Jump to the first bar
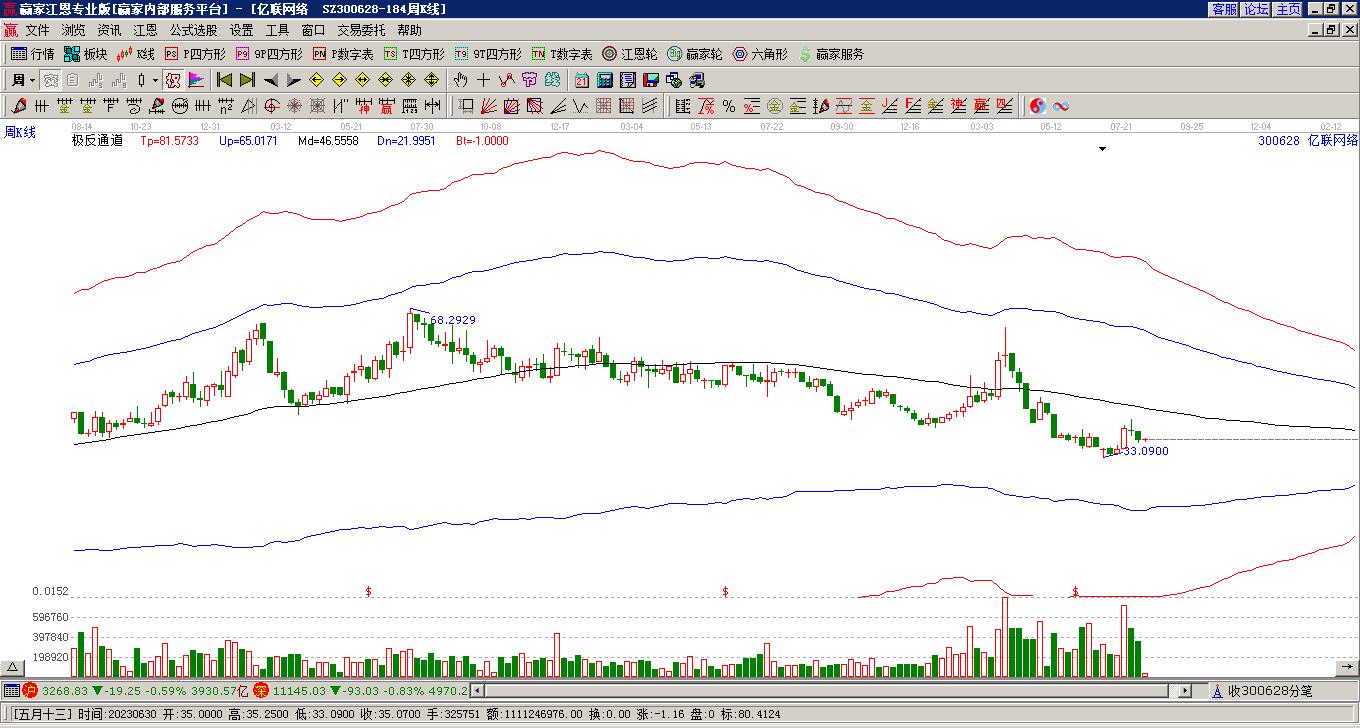This screenshot has width=1360, height=728. [x=225, y=80]
